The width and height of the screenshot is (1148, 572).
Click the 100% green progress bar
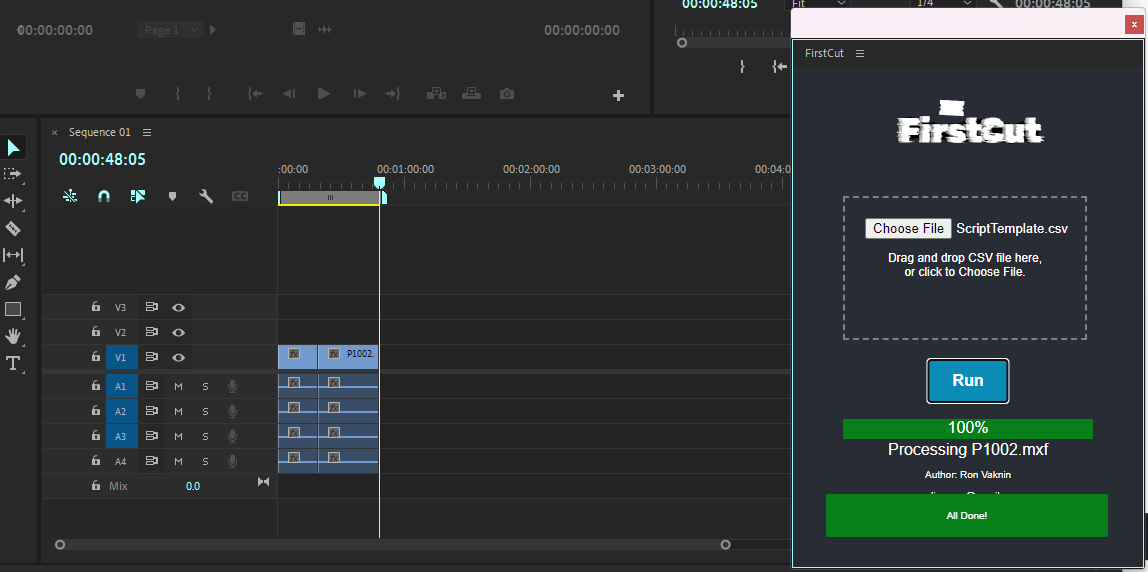pos(967,429)
